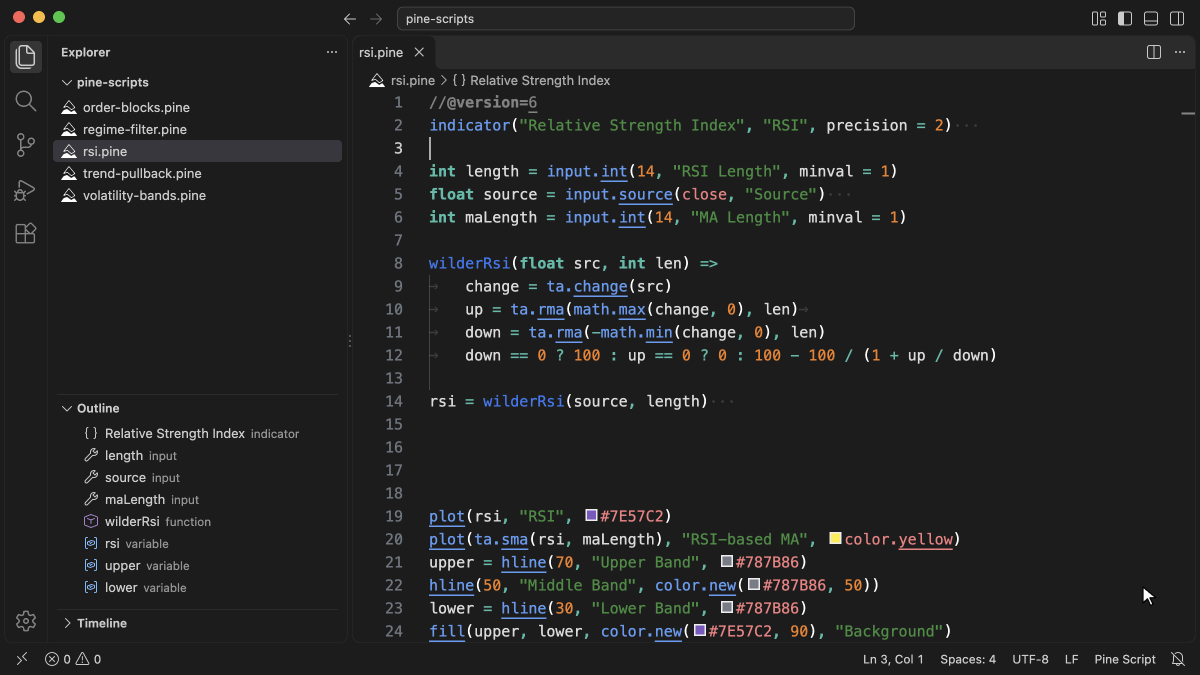The height and width of the screenshot is (675, 1200).
Task: Toggle the primary side bar visibility
Action: point(1125,18)
